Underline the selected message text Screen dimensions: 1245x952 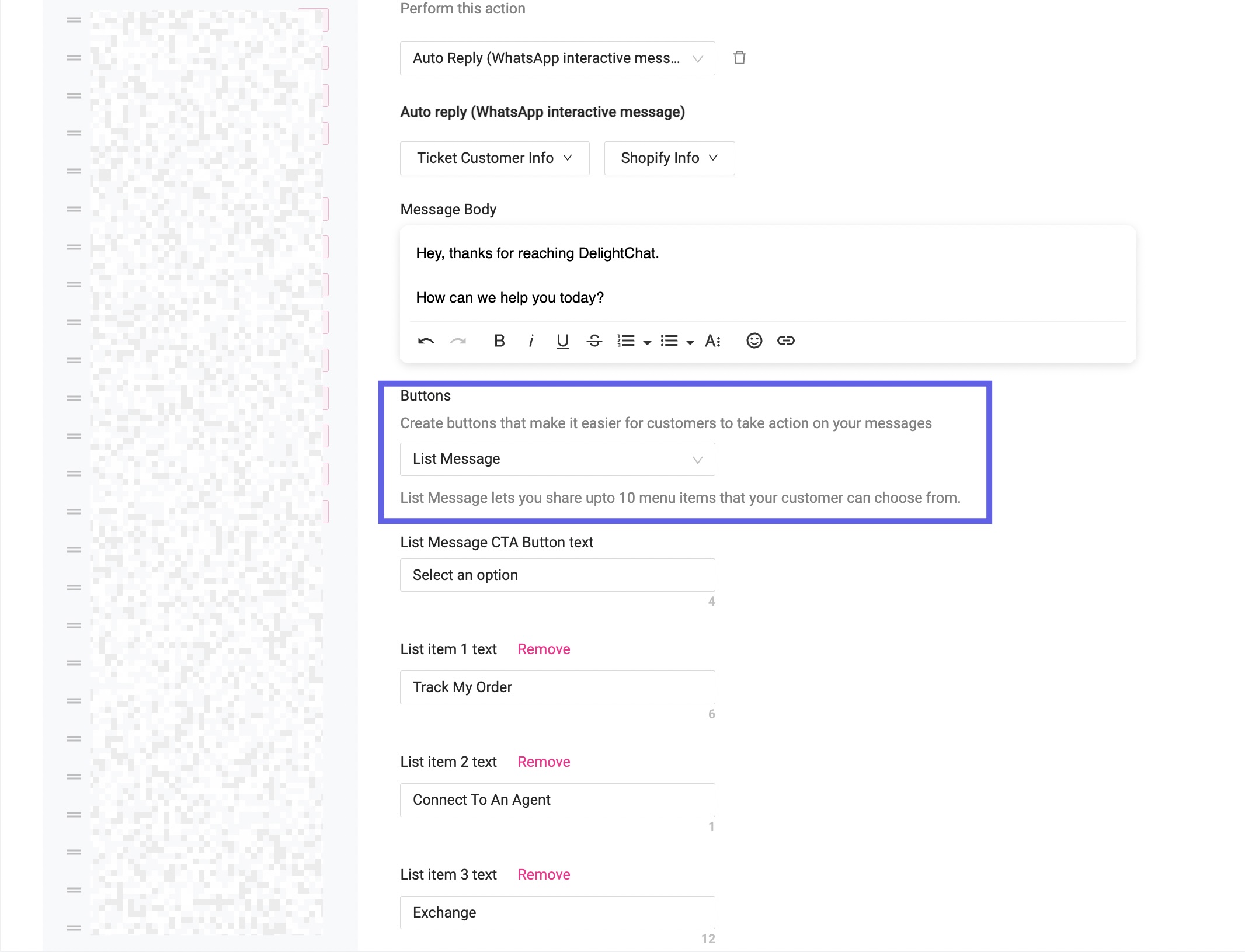point(562,341)
